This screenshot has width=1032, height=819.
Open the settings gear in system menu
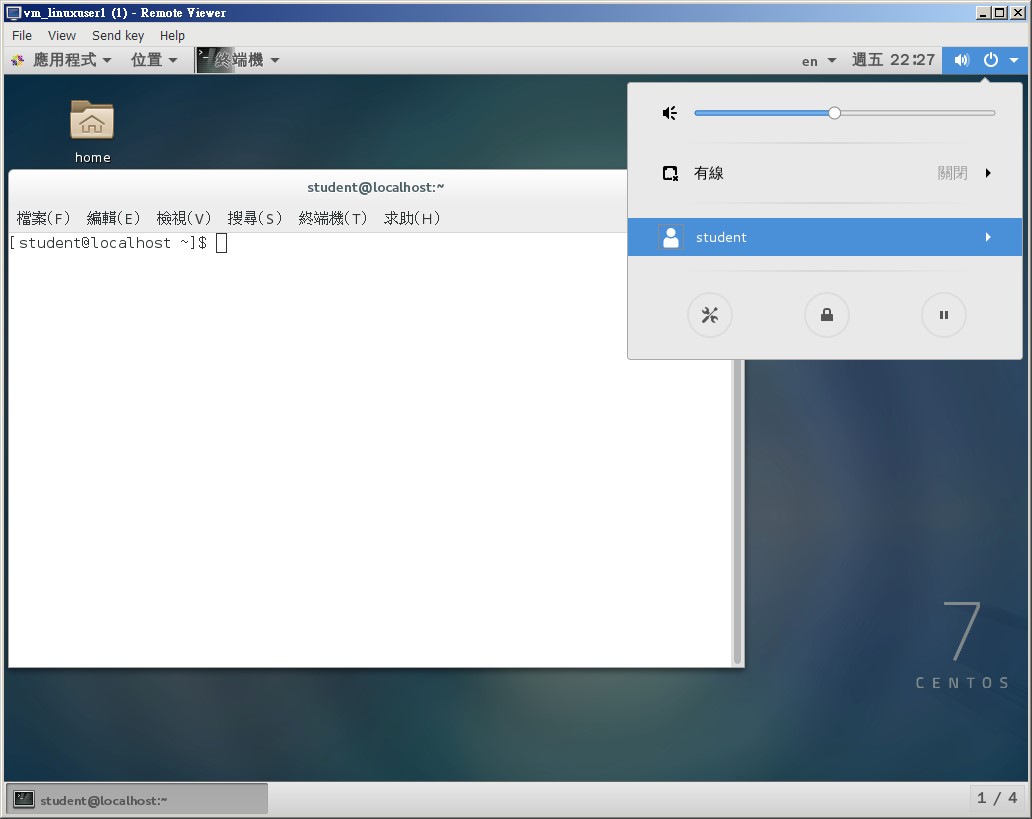710,314
